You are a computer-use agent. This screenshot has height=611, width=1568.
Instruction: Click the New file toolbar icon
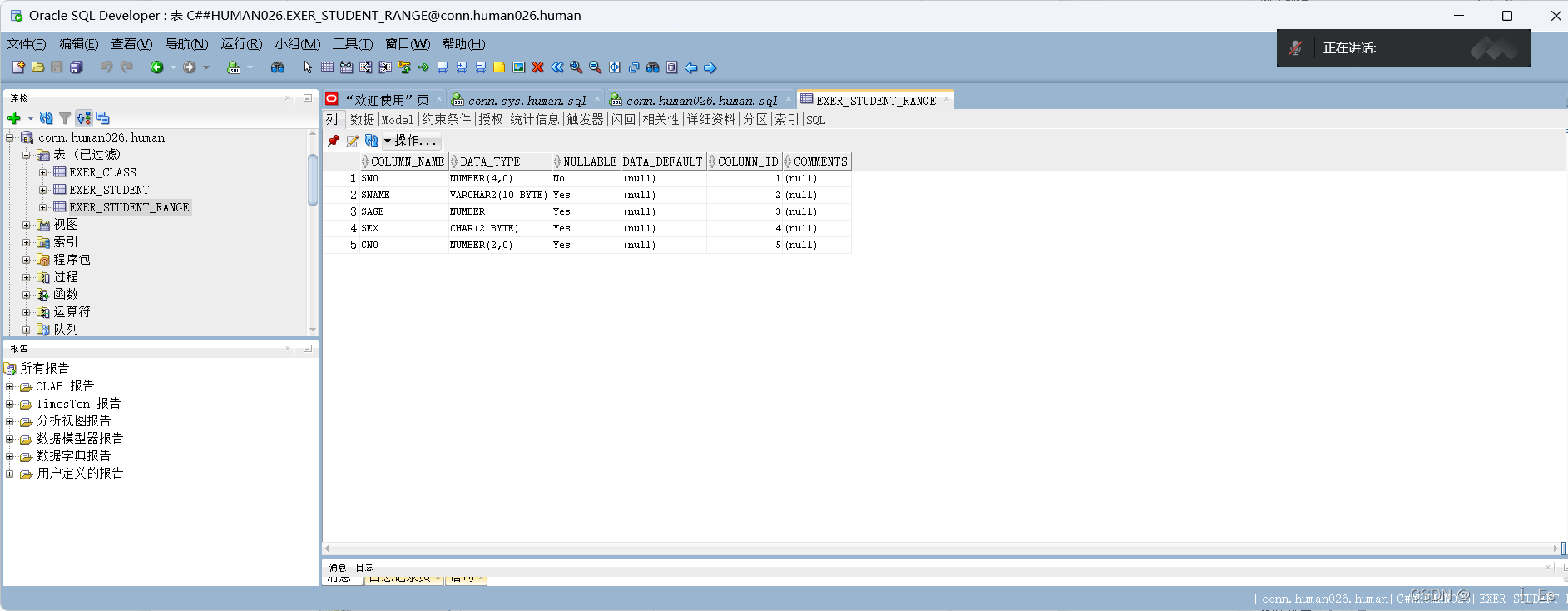coord(18,67)
